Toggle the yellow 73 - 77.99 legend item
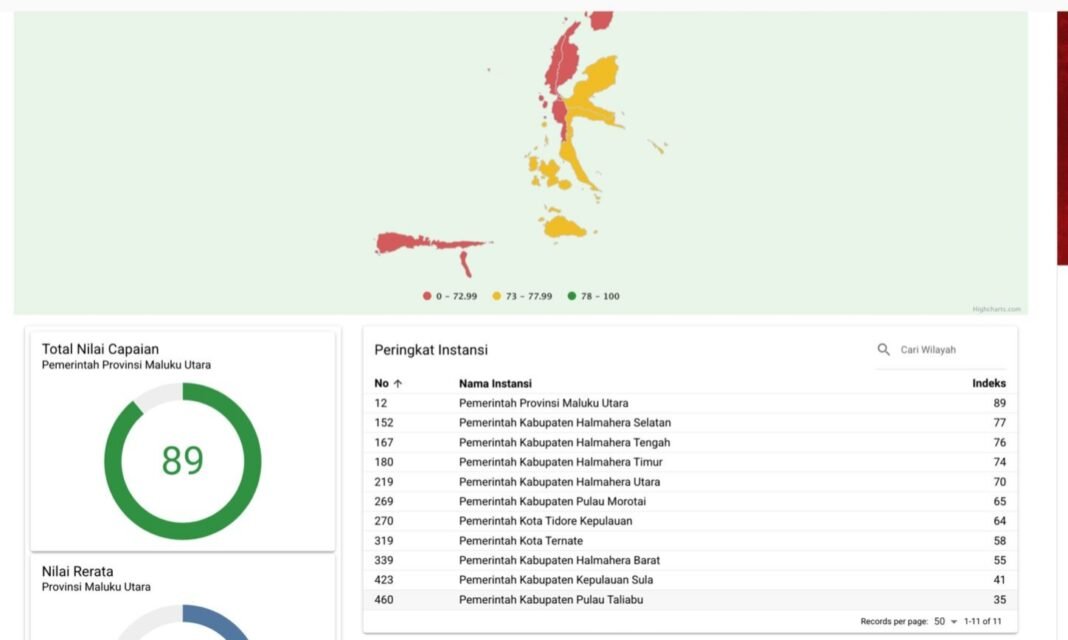Screen dimensions: 1068x640 [x=522, y=296]
